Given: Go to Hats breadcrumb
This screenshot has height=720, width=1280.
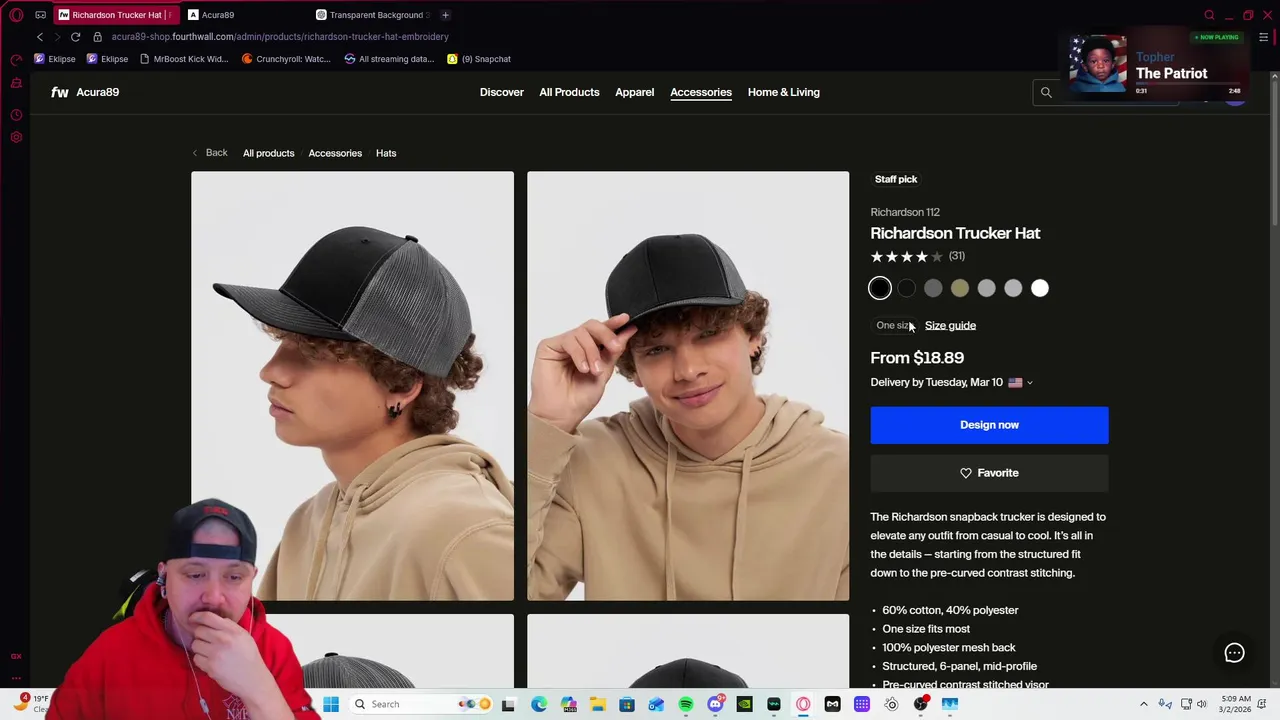Looking at the screenshot, I should point(386,153).
